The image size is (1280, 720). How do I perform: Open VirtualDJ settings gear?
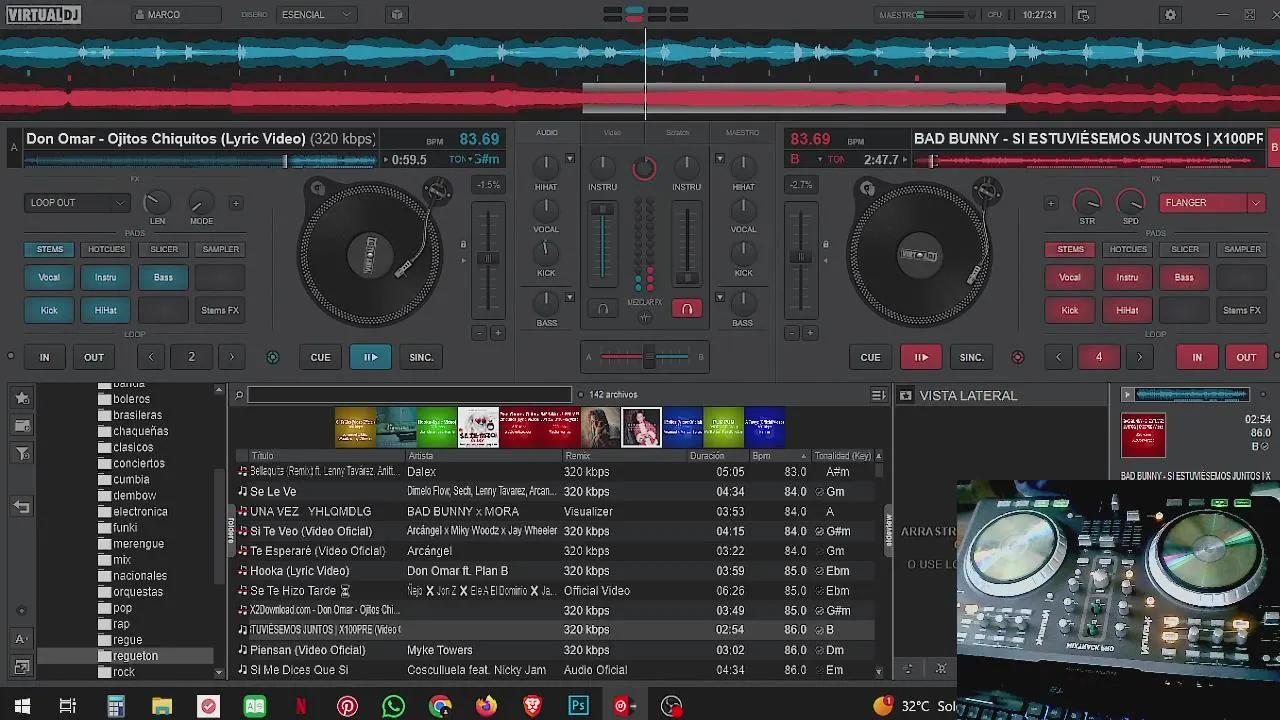pyautogui.click(x=1170, y=15)
